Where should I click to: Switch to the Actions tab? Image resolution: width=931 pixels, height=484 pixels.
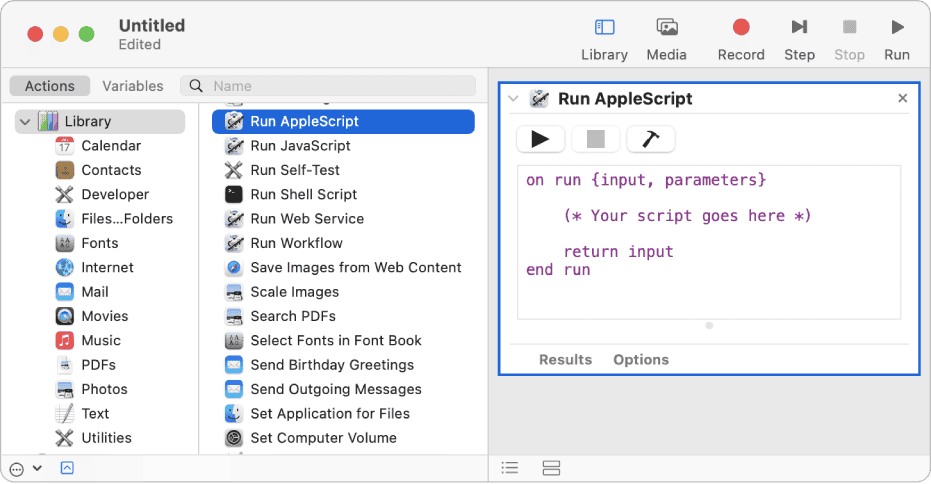coord(49,86)
